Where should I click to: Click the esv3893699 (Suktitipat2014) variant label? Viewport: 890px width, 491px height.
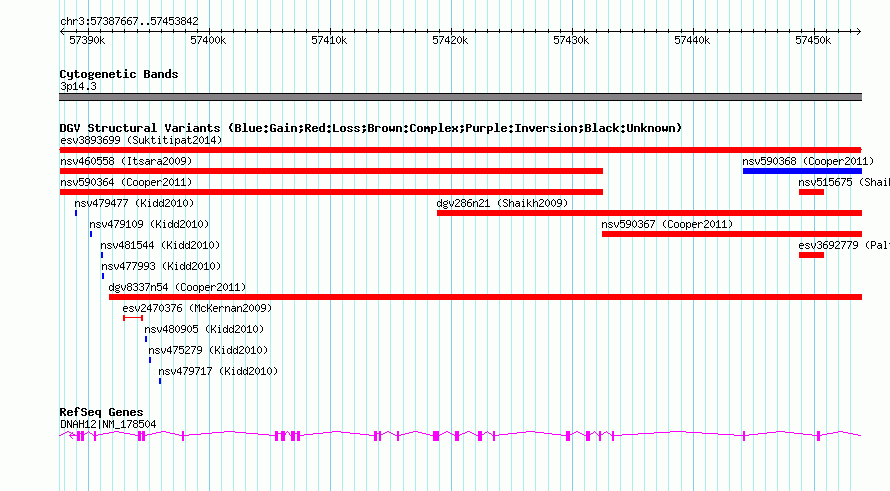pyautogui.click(x=141, y=140)
